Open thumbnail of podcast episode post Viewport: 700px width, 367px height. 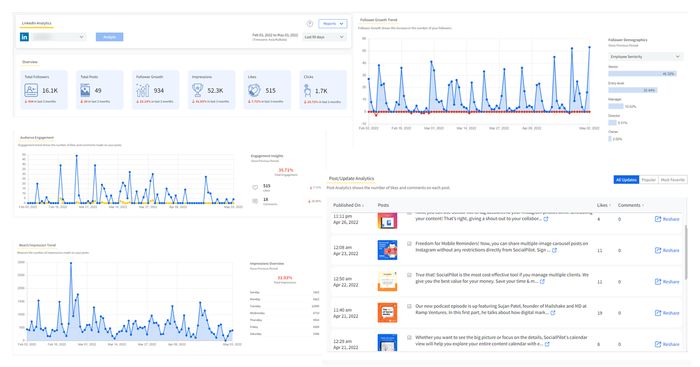click(x=387, y=313)
